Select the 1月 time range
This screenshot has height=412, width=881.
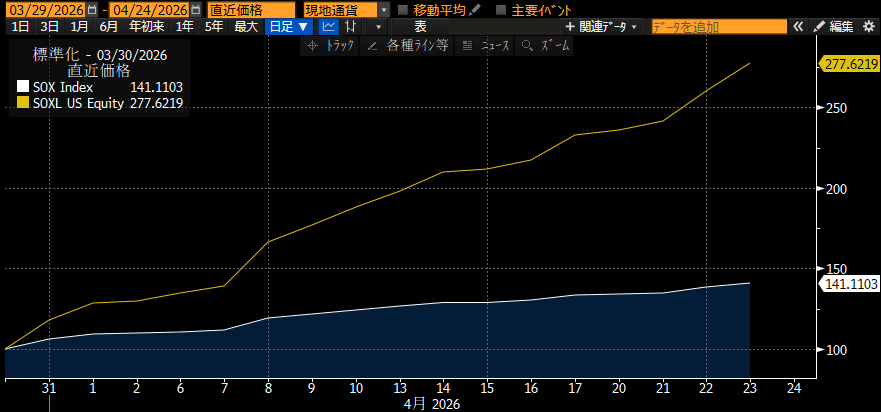79,26
